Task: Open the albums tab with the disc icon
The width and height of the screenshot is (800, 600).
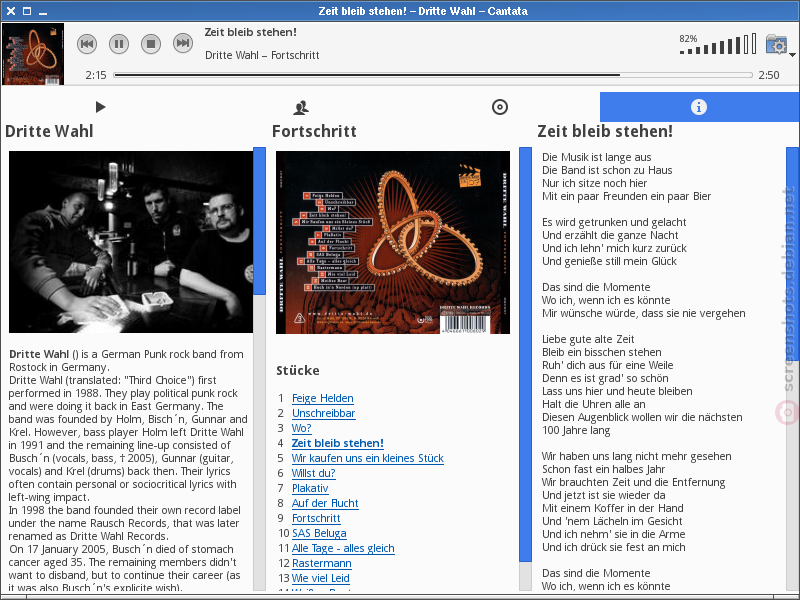Action: click(x=500, y=107)
